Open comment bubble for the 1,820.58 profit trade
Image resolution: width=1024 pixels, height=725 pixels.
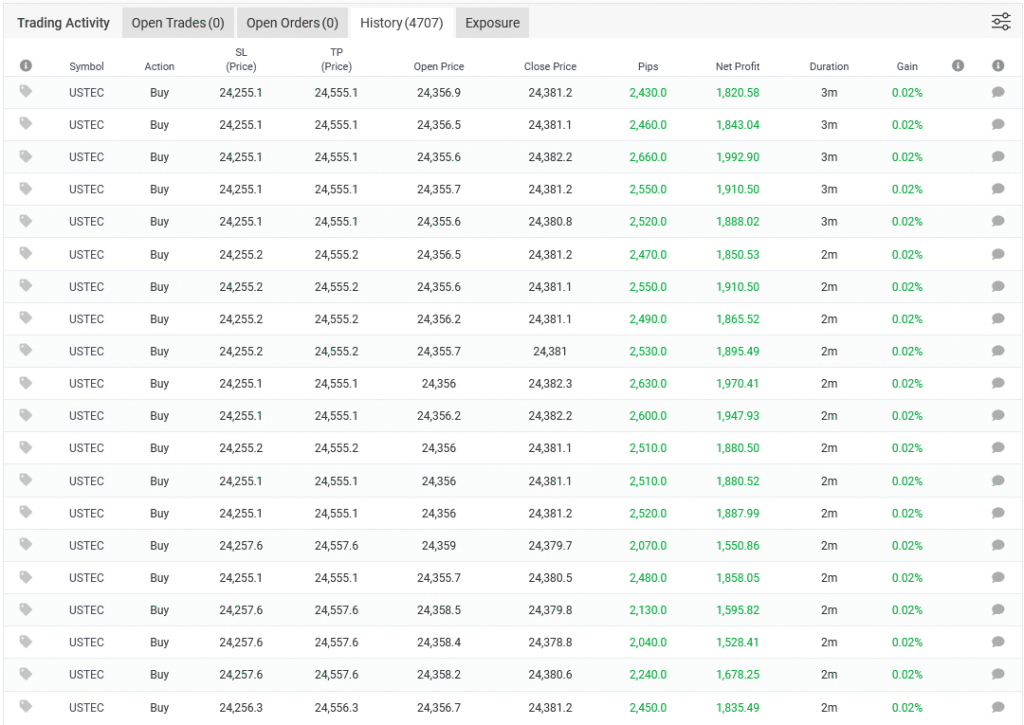[x=997, y=93]
